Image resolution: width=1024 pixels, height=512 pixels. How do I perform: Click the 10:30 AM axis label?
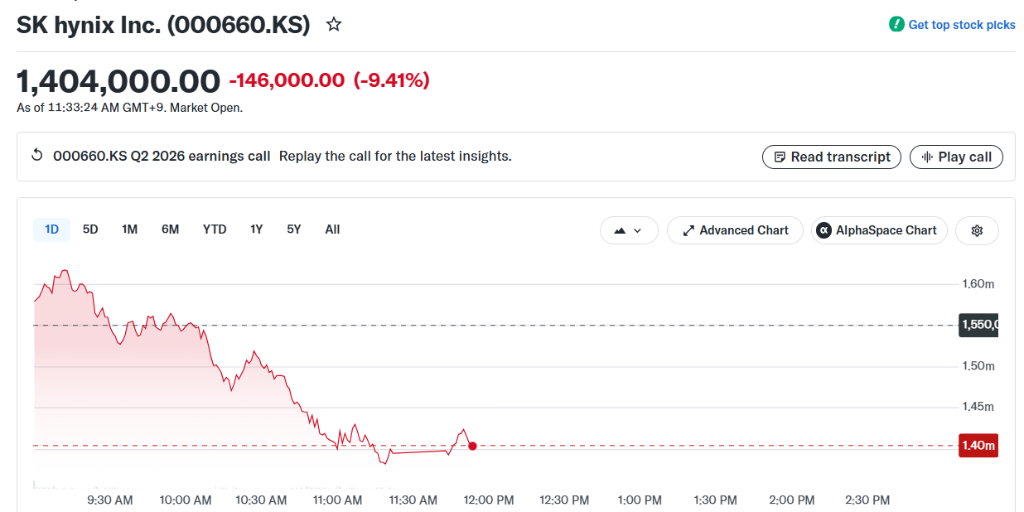261,500
